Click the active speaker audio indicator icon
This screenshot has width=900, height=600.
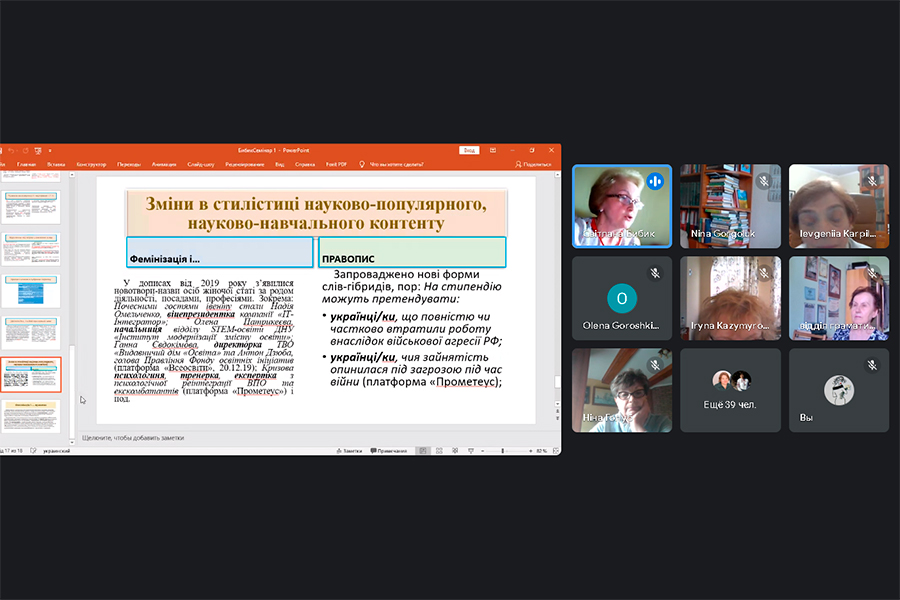click(x=655, y=181)
